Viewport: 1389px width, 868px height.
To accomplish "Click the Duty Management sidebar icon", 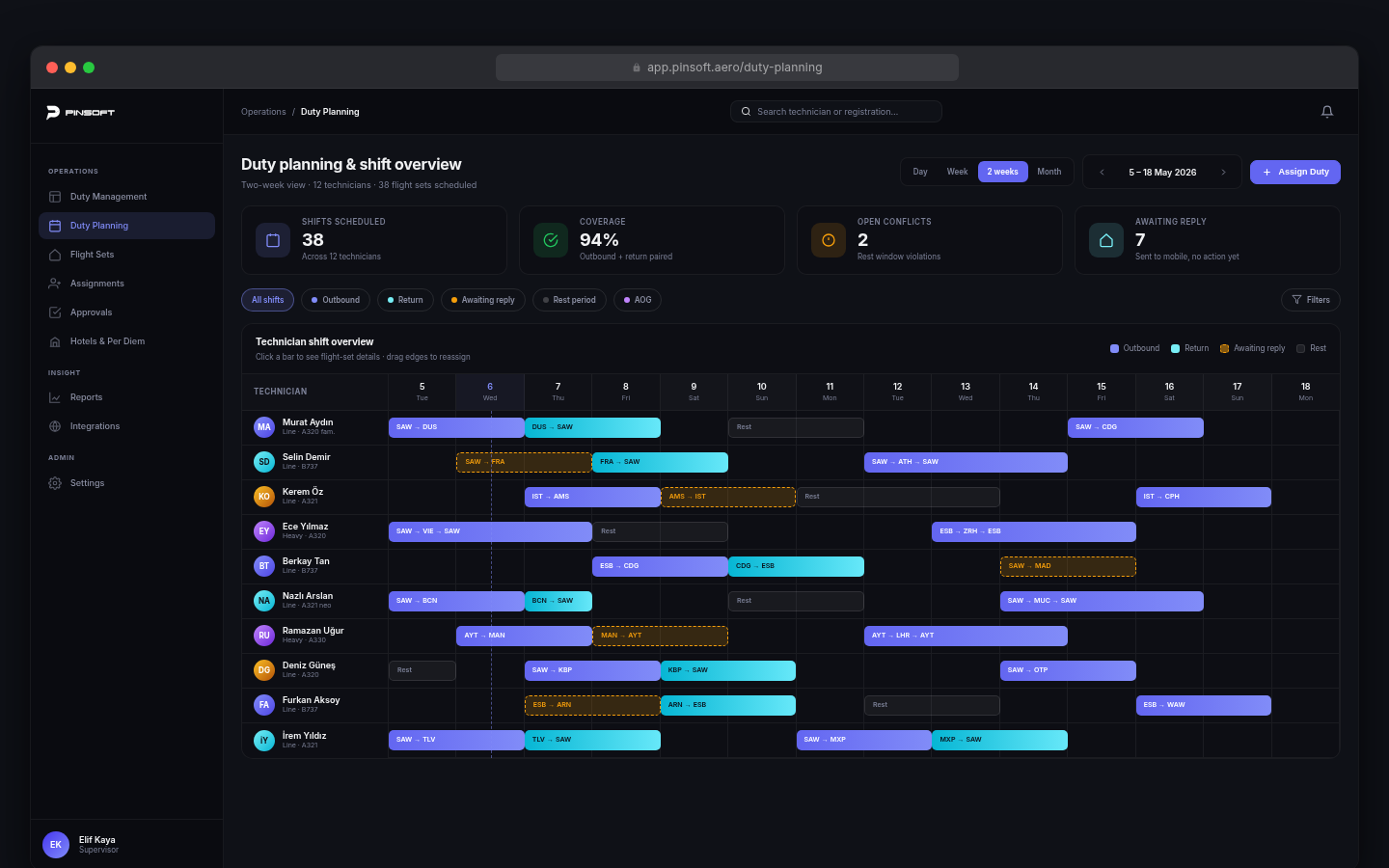I will (x=55, y=197).
